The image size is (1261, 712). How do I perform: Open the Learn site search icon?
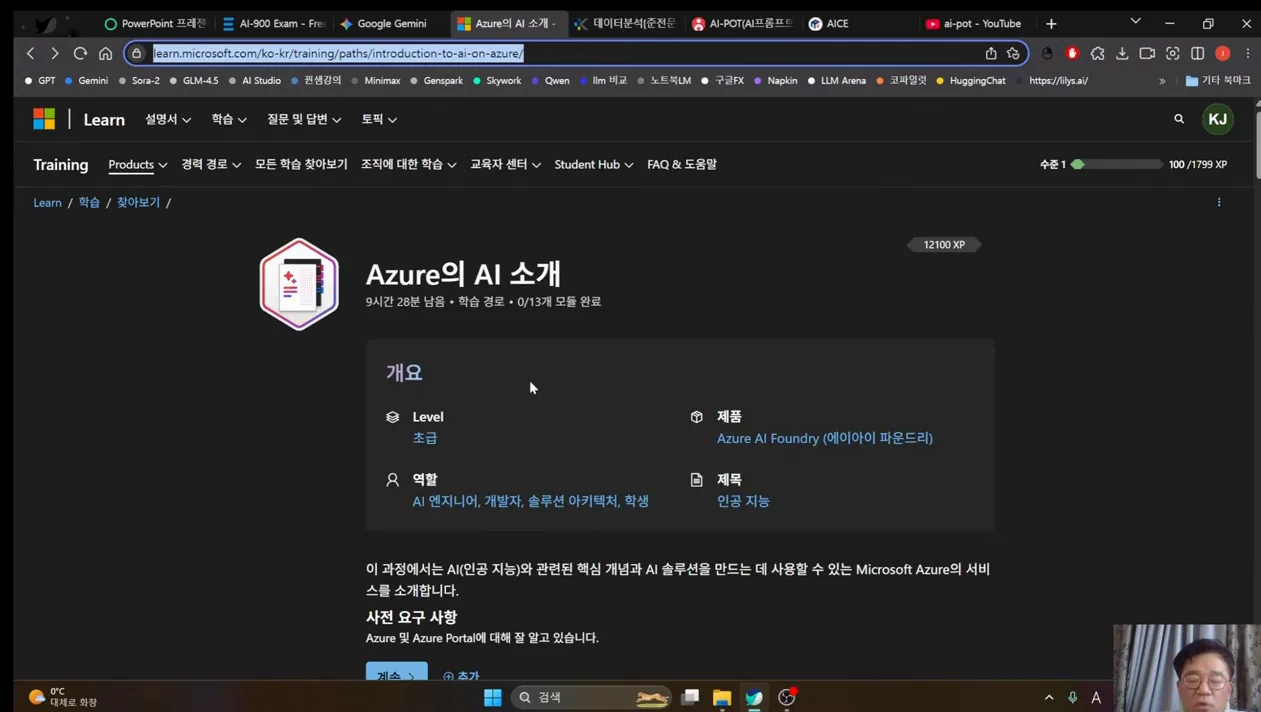click(x=1179, y=119)
